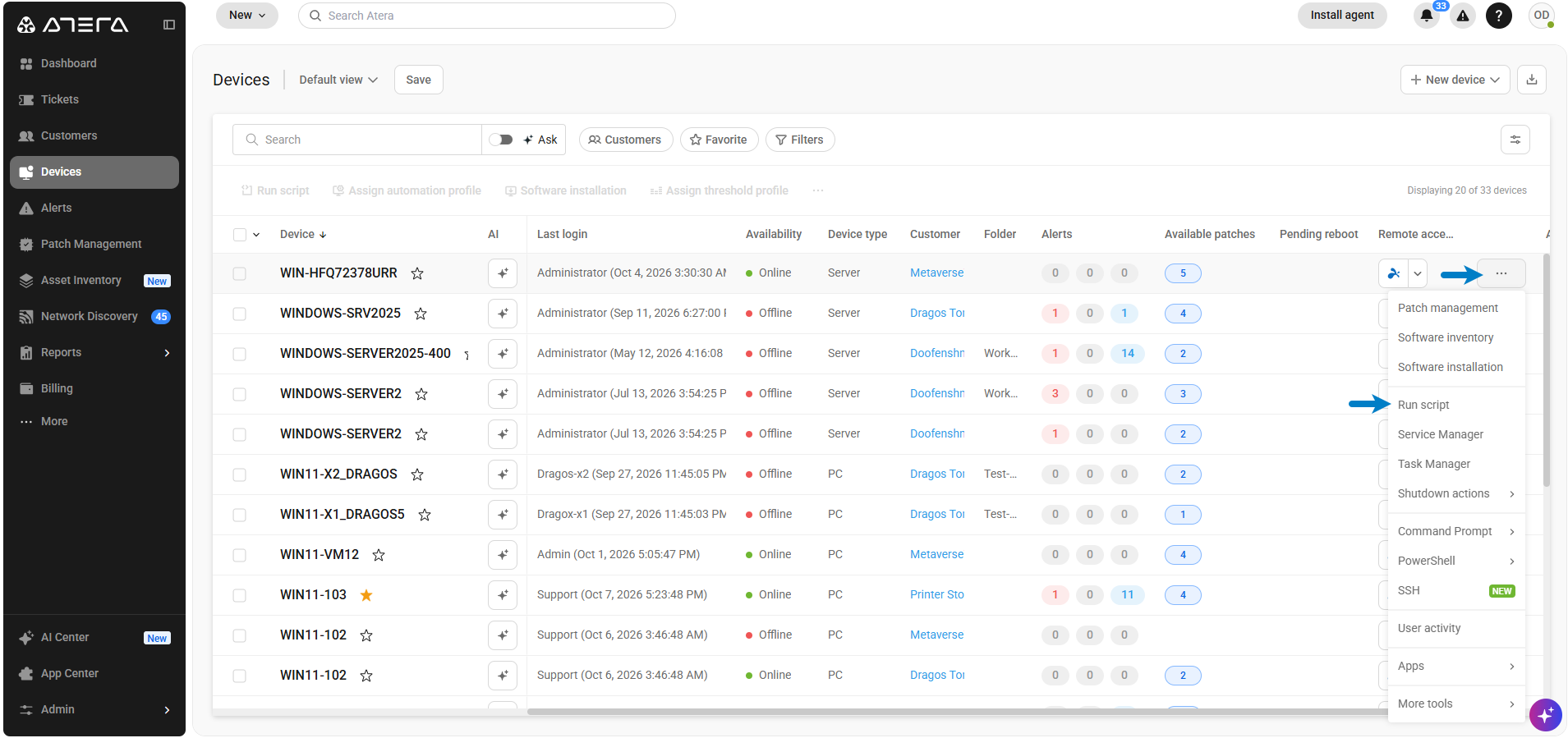Open the column settings sliders icon

tap(1515, 140)
